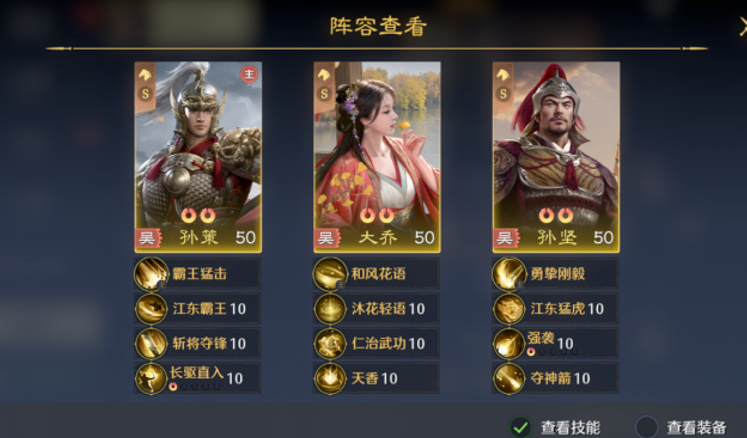Click the 霸王猛击 skill icon
Viewport: 747px width, 438px height.
[x=151, y=274]
